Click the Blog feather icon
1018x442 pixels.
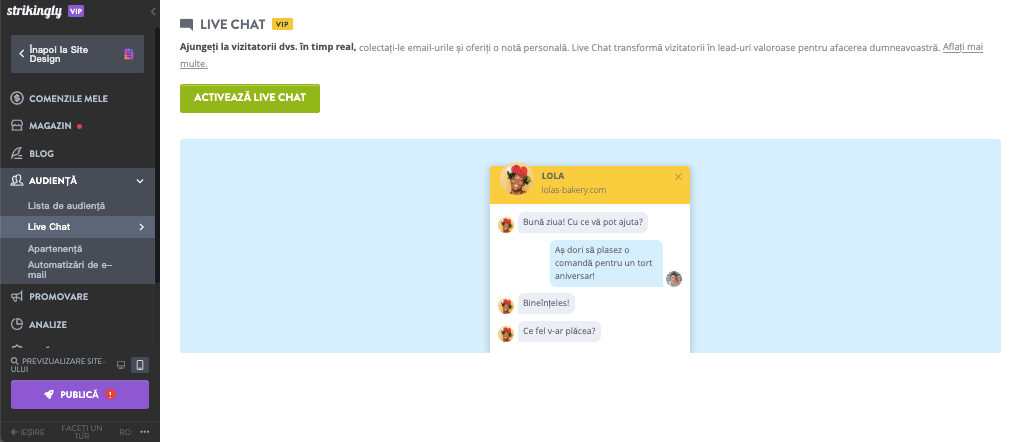point(18,154)
